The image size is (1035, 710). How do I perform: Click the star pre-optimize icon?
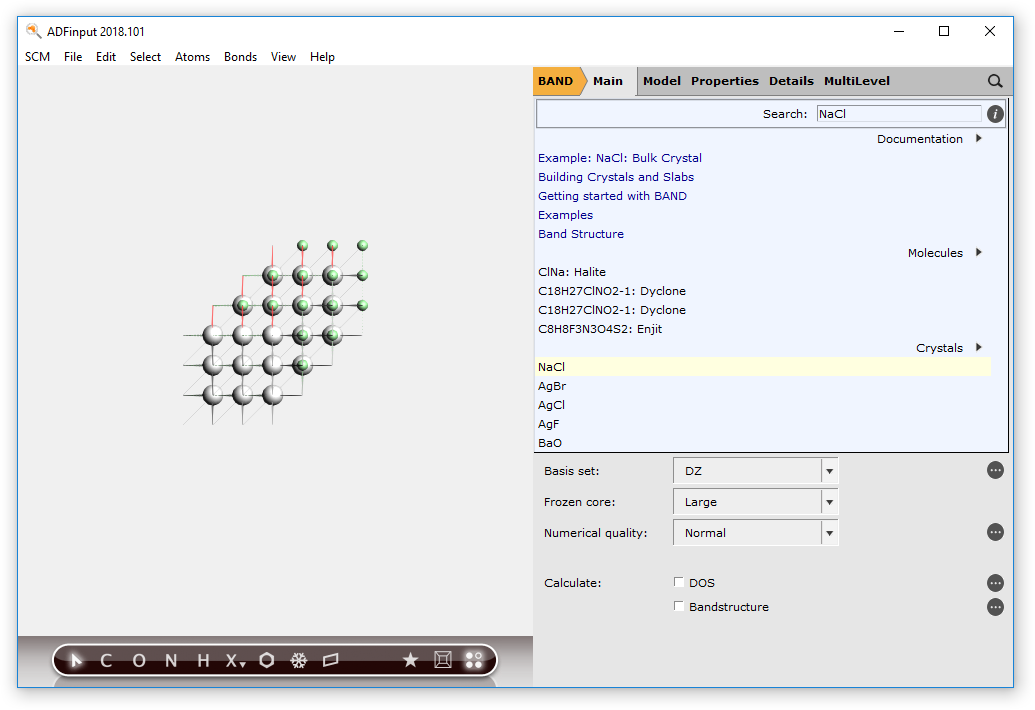(x=411, y=660)
